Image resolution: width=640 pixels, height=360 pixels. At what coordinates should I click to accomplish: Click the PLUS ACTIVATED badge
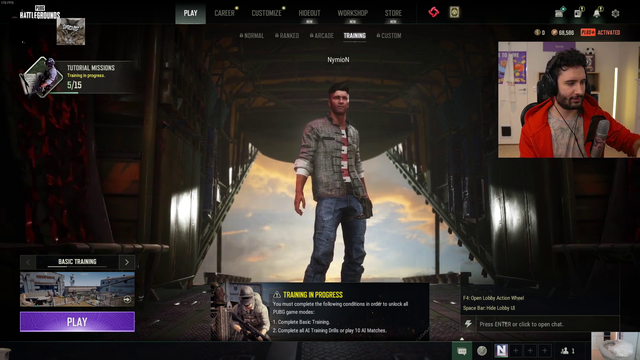coord(600,33)
